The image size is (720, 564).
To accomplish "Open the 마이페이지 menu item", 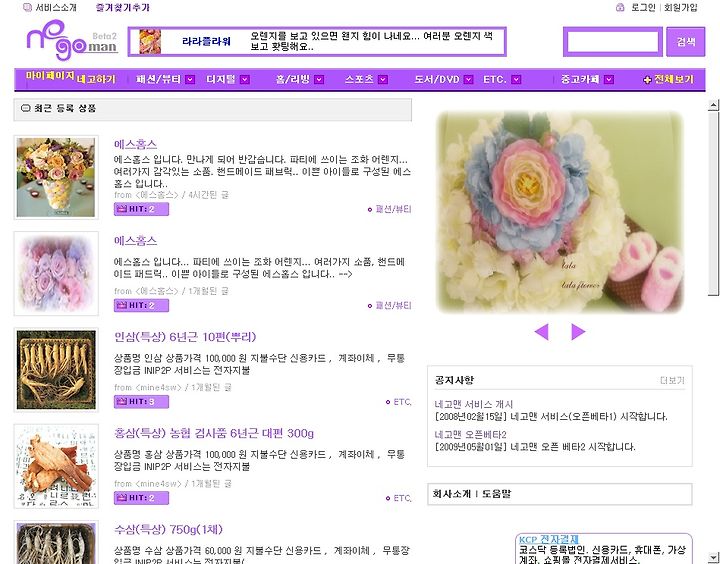I will pyautogui.click(x=50, y=76).
